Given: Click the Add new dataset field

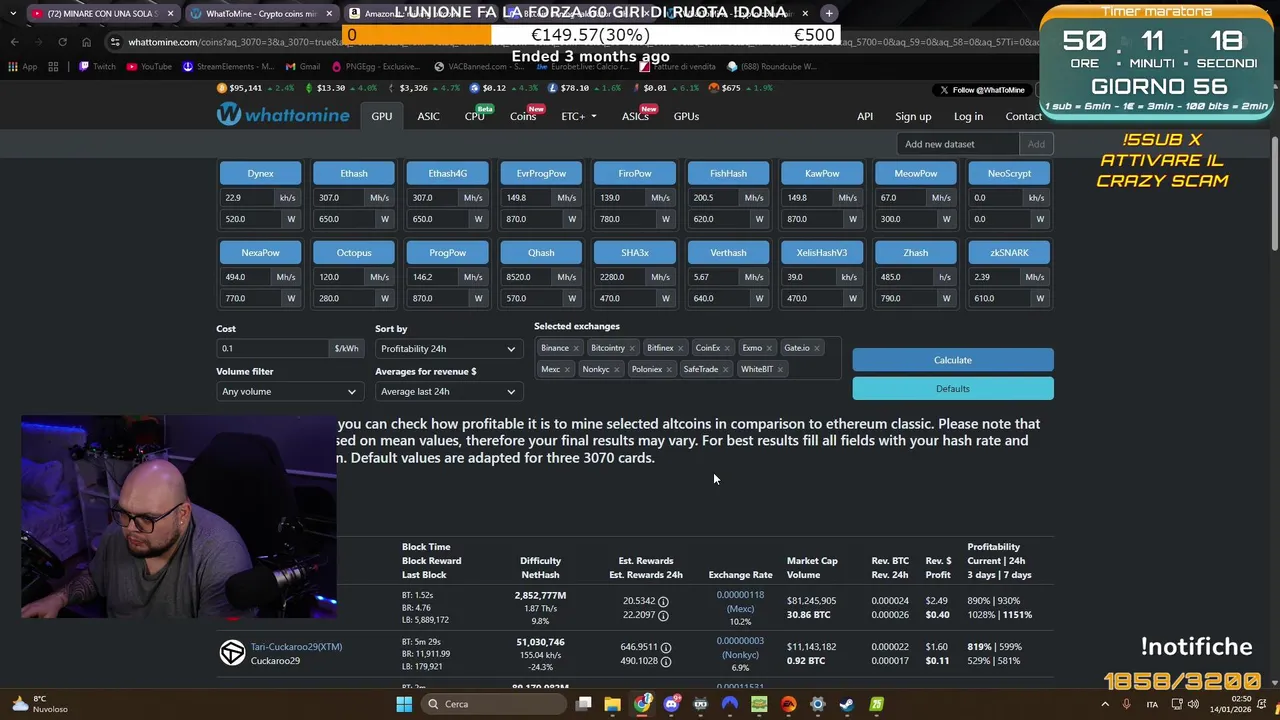Looking at the screenshot, I should point(958,144).
